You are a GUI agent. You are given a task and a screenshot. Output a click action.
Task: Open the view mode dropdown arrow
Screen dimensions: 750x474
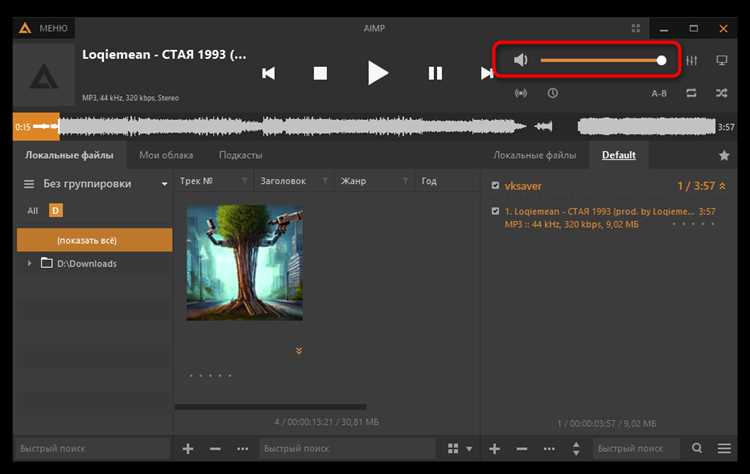click(x=469, y=449)
